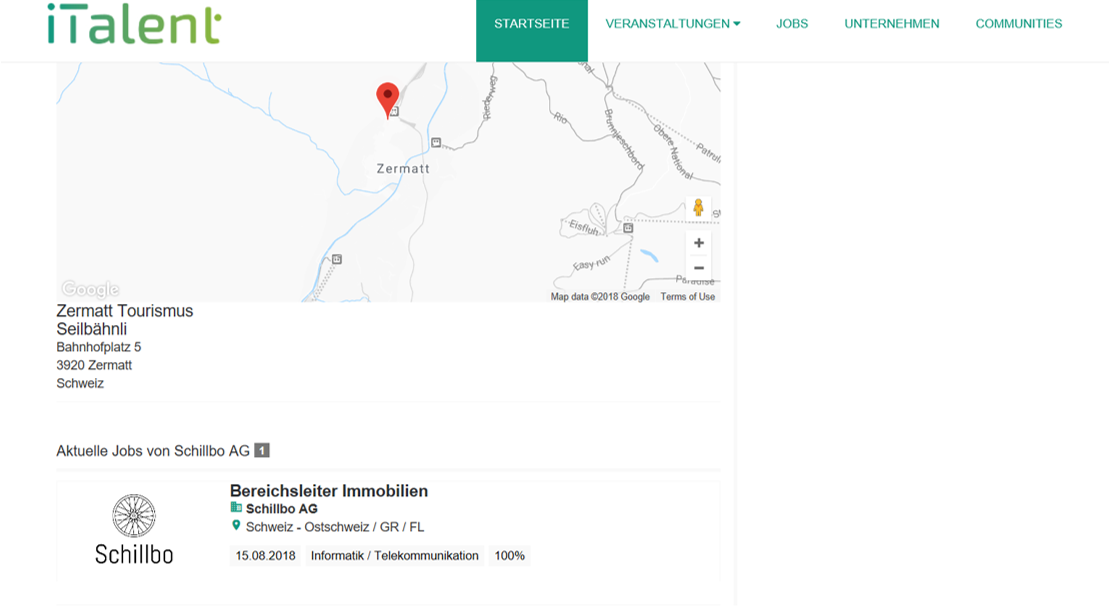Open Street View pegman icon
This screenshot has width=1112, height=611.
click(x=699, y=208)
